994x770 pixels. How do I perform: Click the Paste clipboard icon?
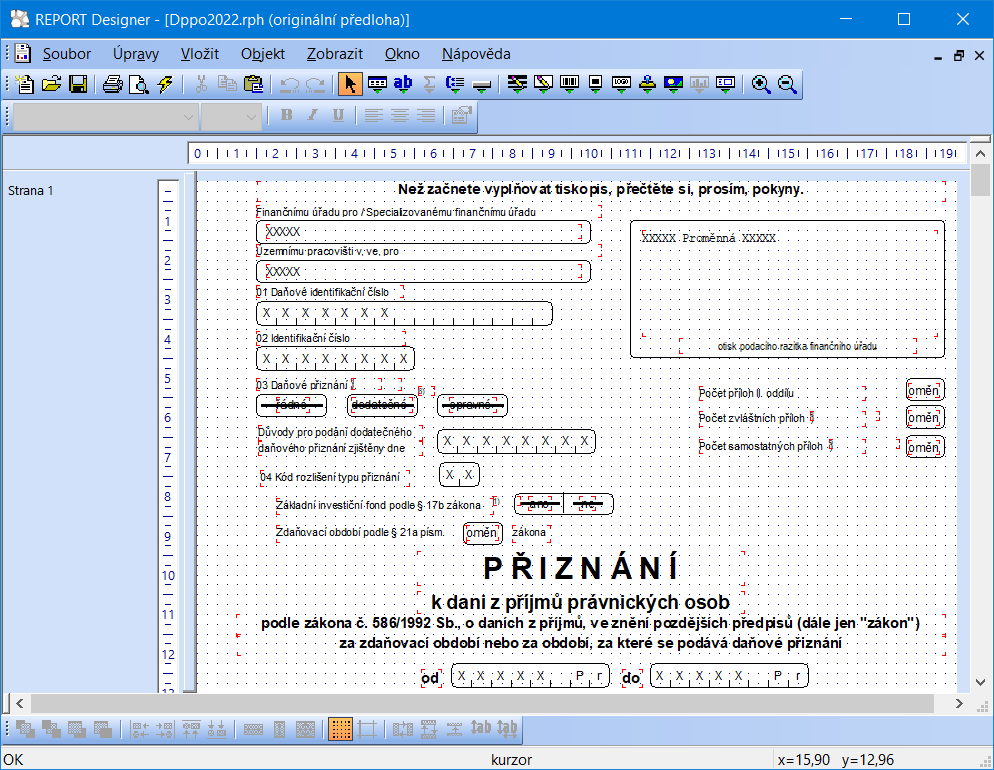(253, 84)
